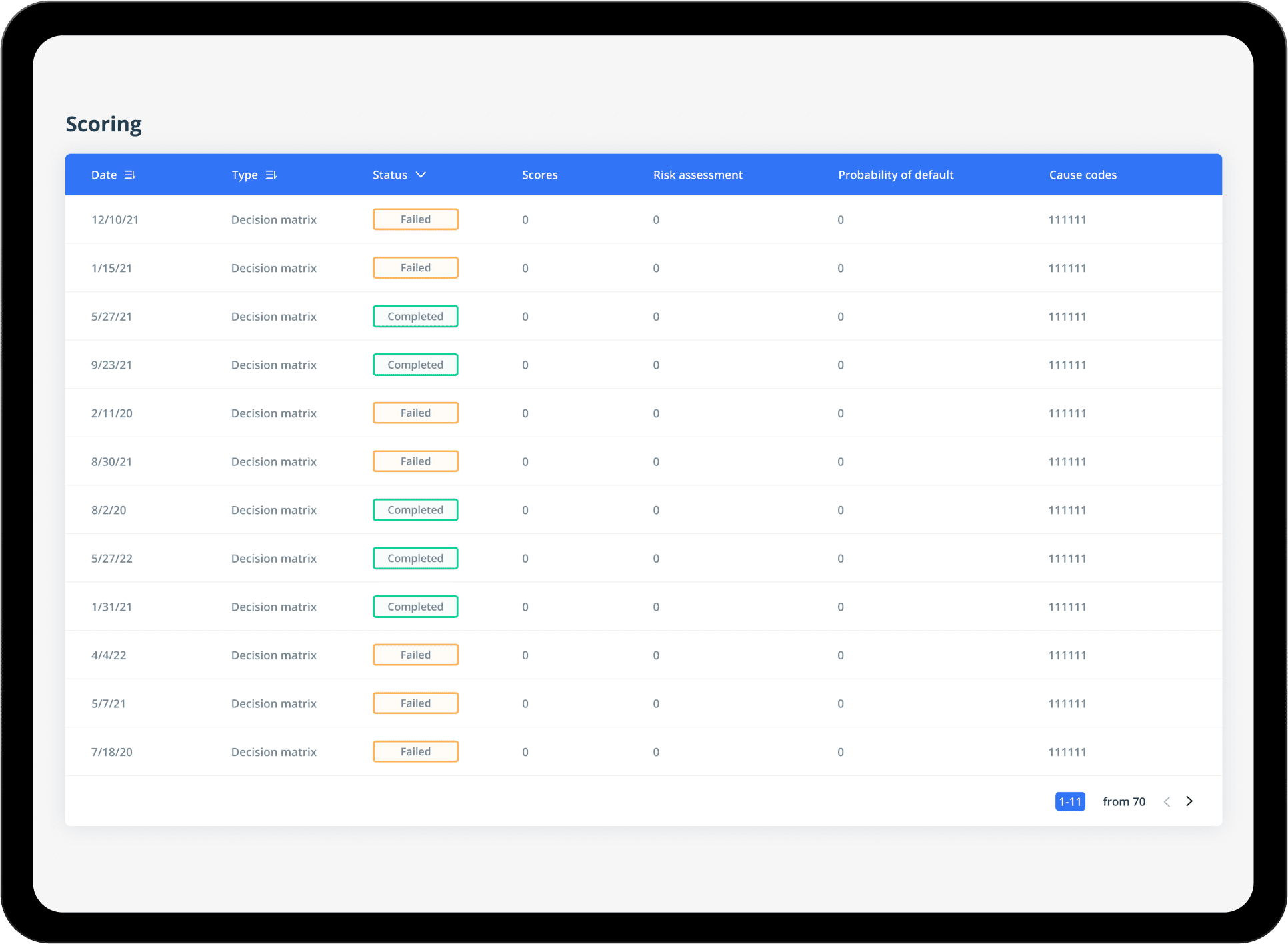Select the Failed badge for 2/11/20
The image size is (1288, 944).
point(415,413)
